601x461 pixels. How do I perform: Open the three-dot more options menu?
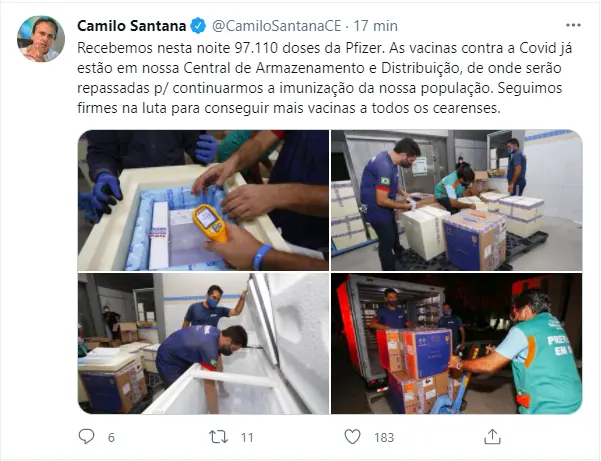coord(573,25)
